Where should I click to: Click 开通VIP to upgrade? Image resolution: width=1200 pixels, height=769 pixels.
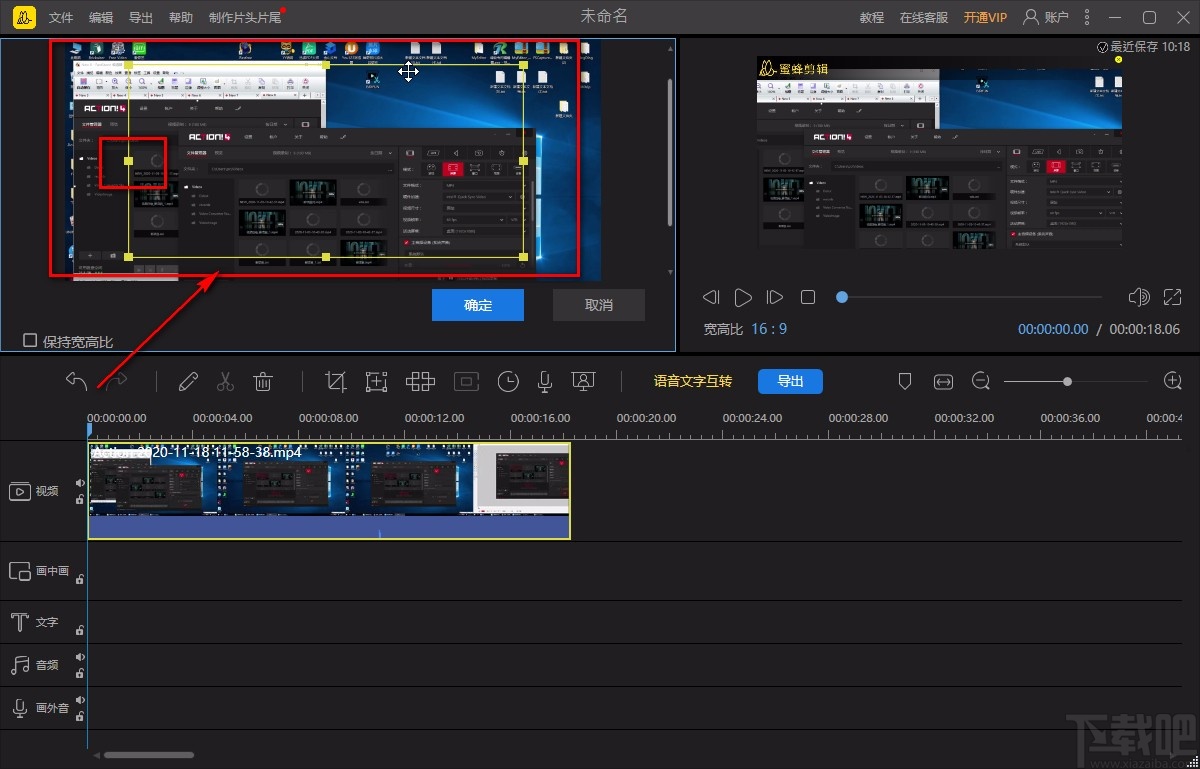[x=985, y=18]
